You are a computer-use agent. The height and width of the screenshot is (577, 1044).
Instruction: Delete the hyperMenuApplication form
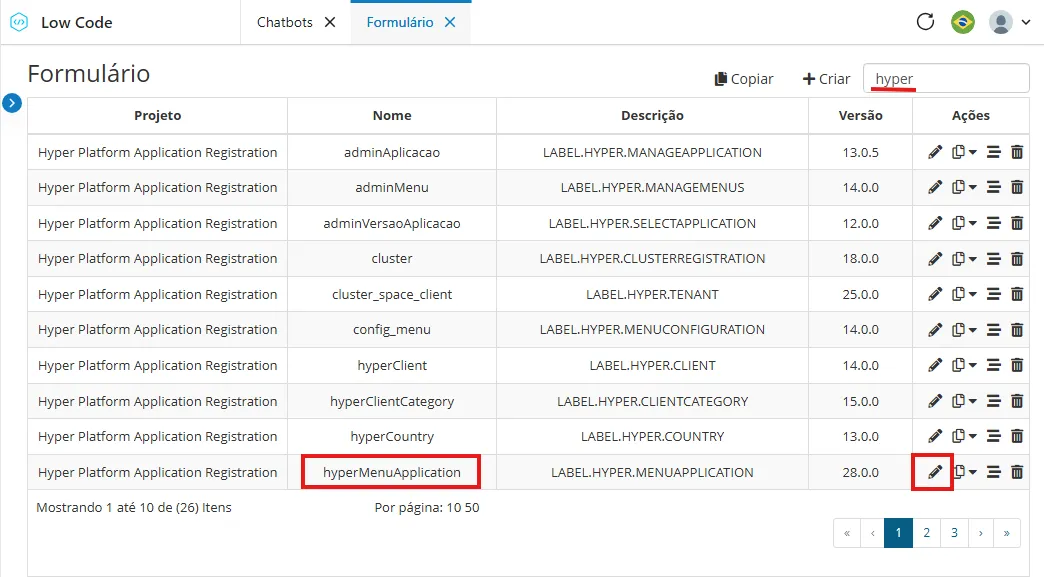[1017, 473]
